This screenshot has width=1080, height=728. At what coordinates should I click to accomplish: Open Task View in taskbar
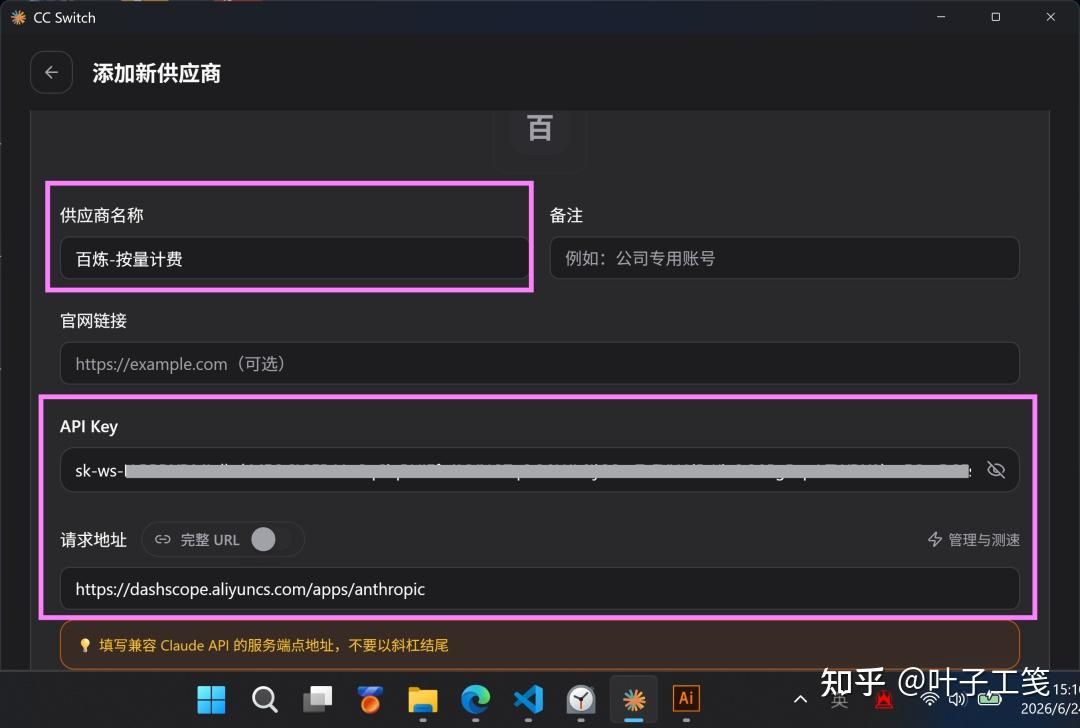[x=318, y=700]
